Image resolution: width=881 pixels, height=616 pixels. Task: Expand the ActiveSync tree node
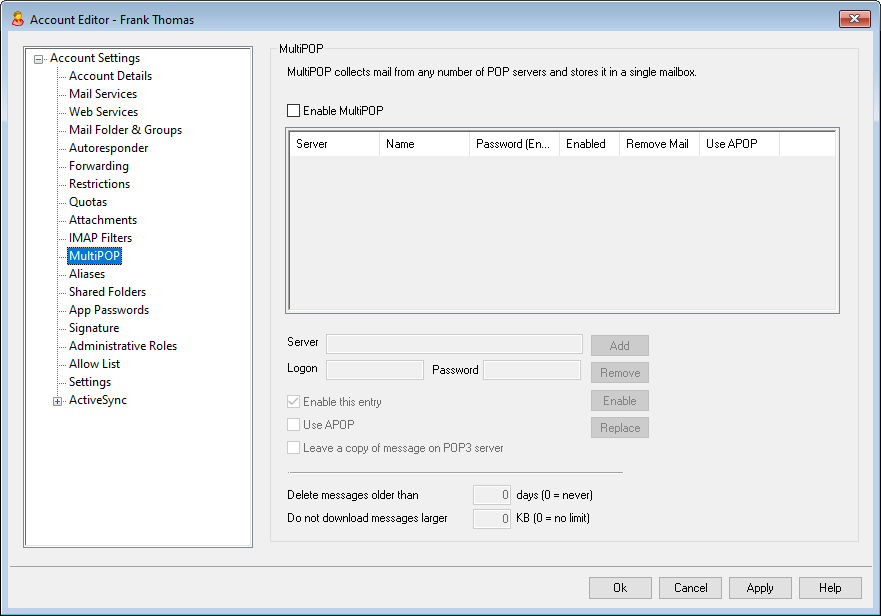click(x=57, y=401)
